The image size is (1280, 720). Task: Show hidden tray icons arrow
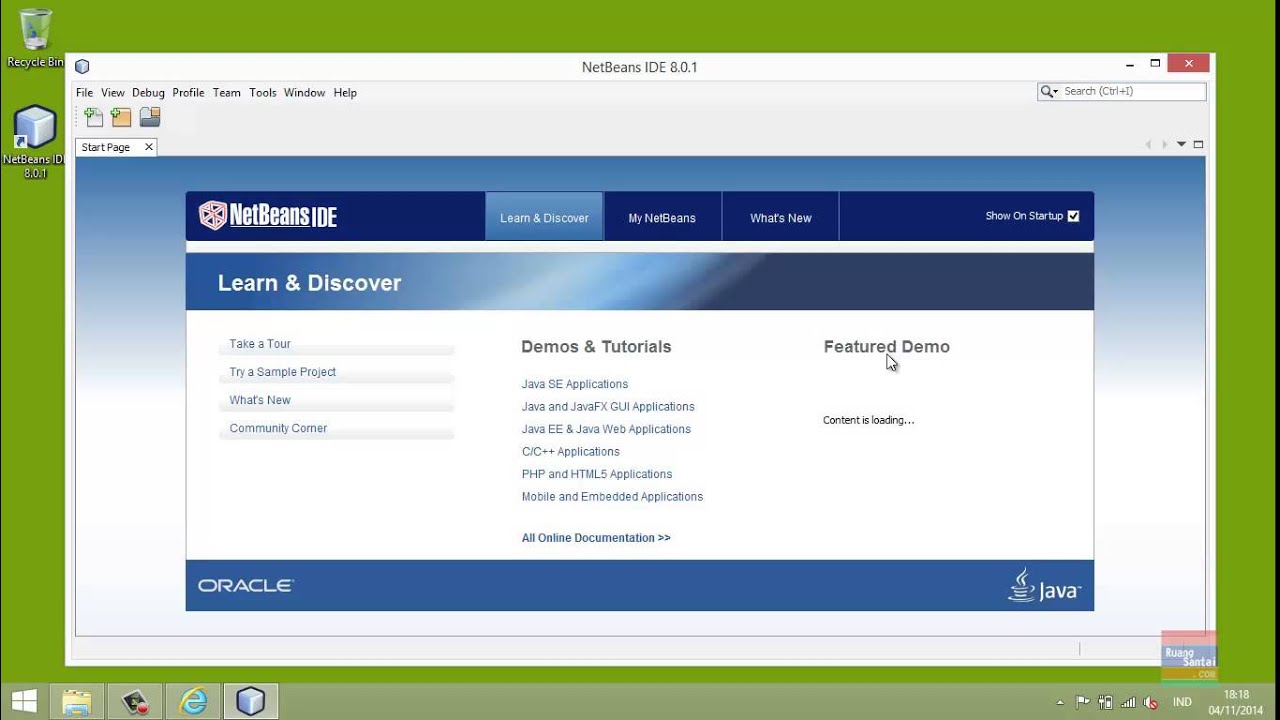pyautogui.click(x=1060, y=702)
